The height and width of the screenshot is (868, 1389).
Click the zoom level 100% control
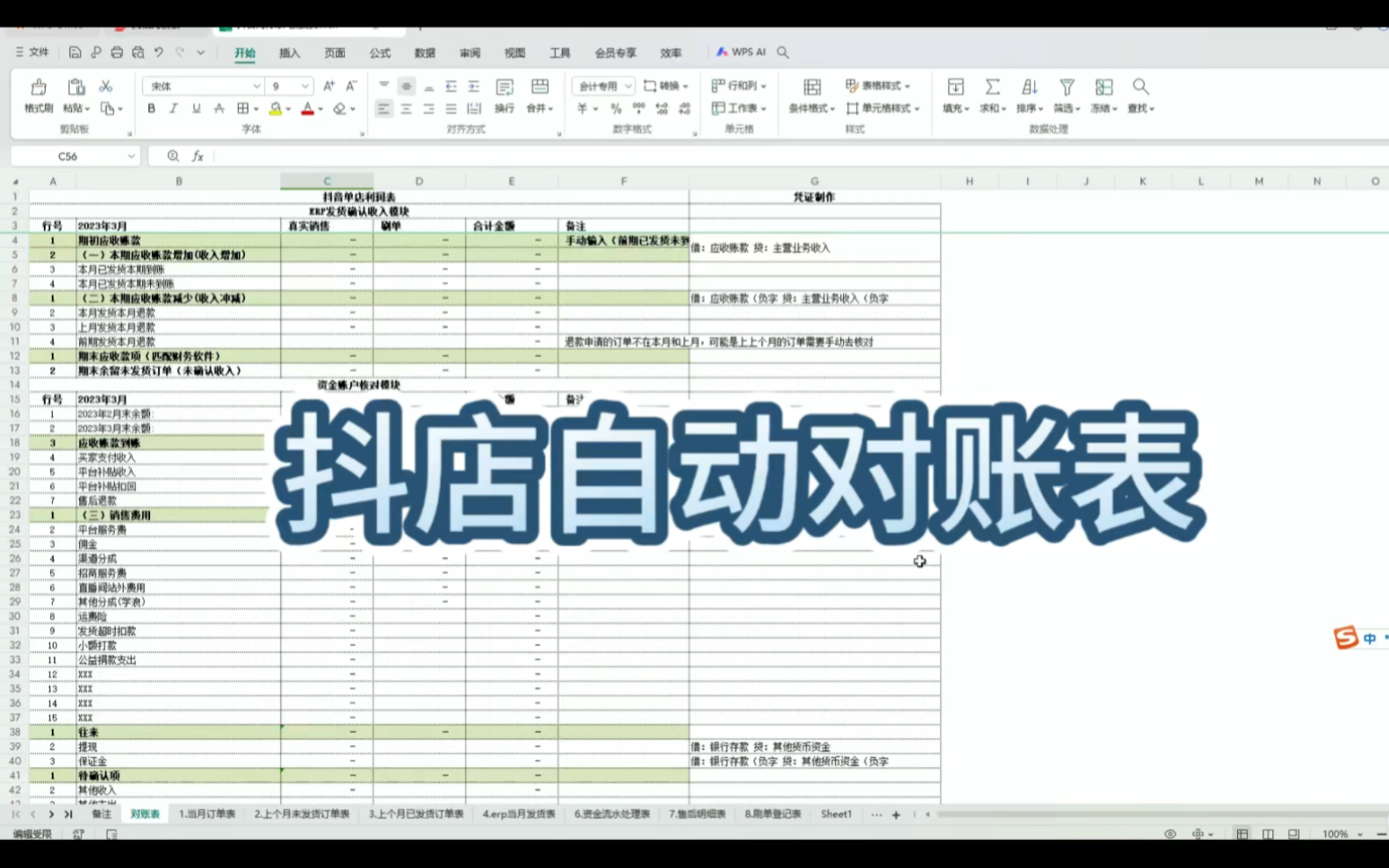point(1335,834)
